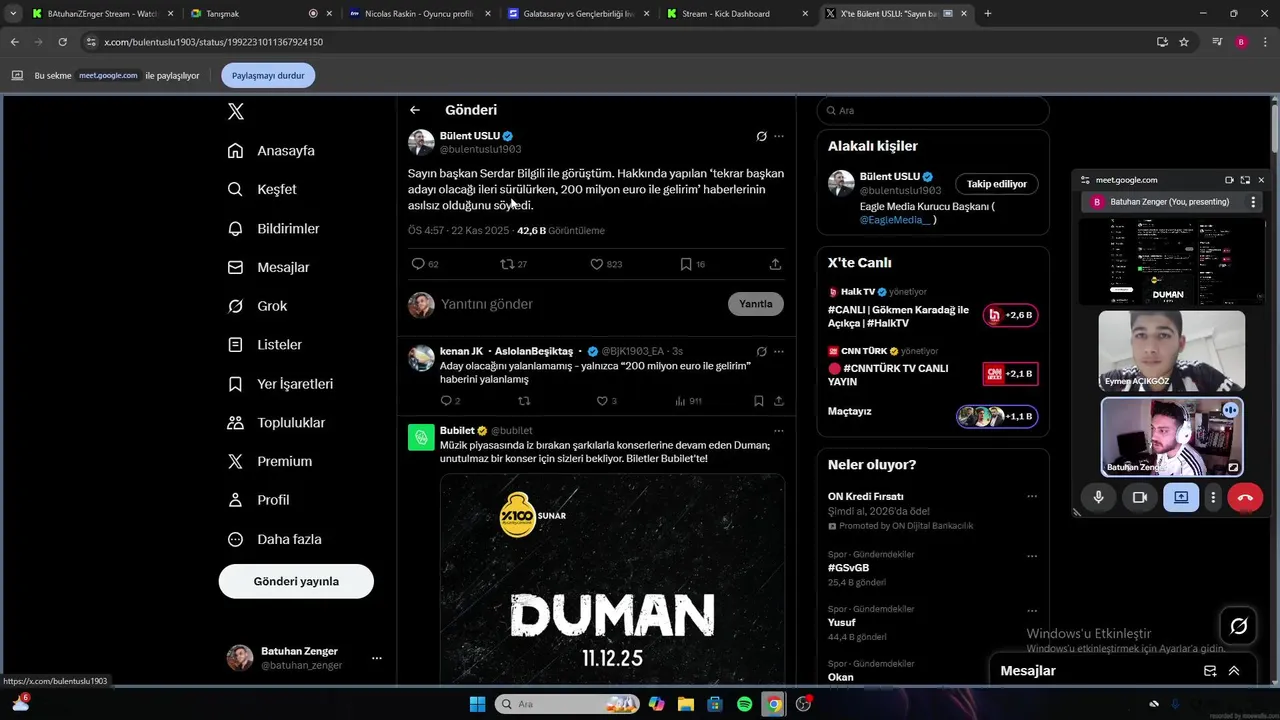The height and width of the screenshot is (720, 1280).
Task: Share the main post via share icon
Action: pyautogui.click(x=775, y=264)
